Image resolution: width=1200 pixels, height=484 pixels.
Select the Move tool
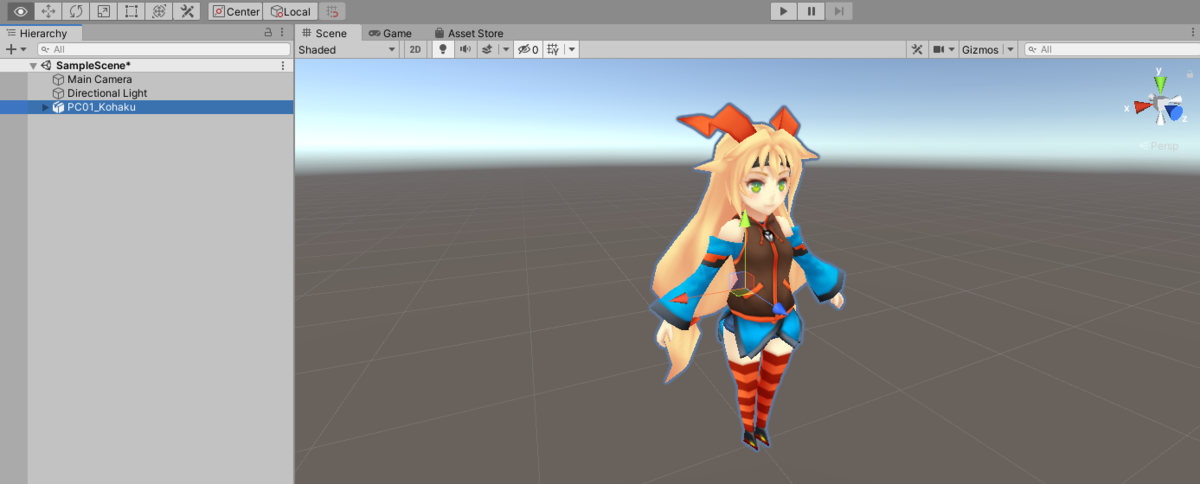coord(47,11)
